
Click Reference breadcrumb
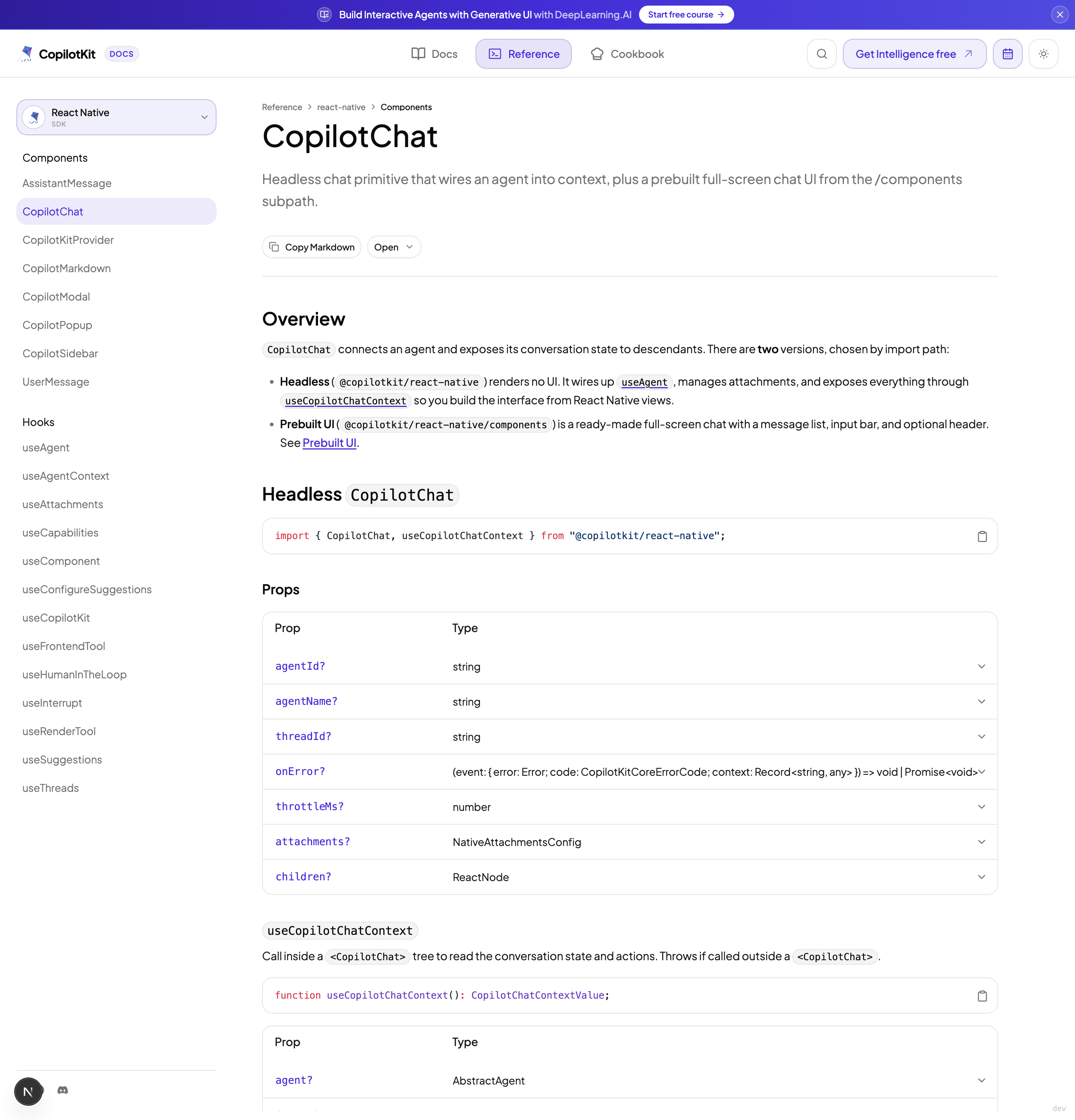tap(282, 108)
